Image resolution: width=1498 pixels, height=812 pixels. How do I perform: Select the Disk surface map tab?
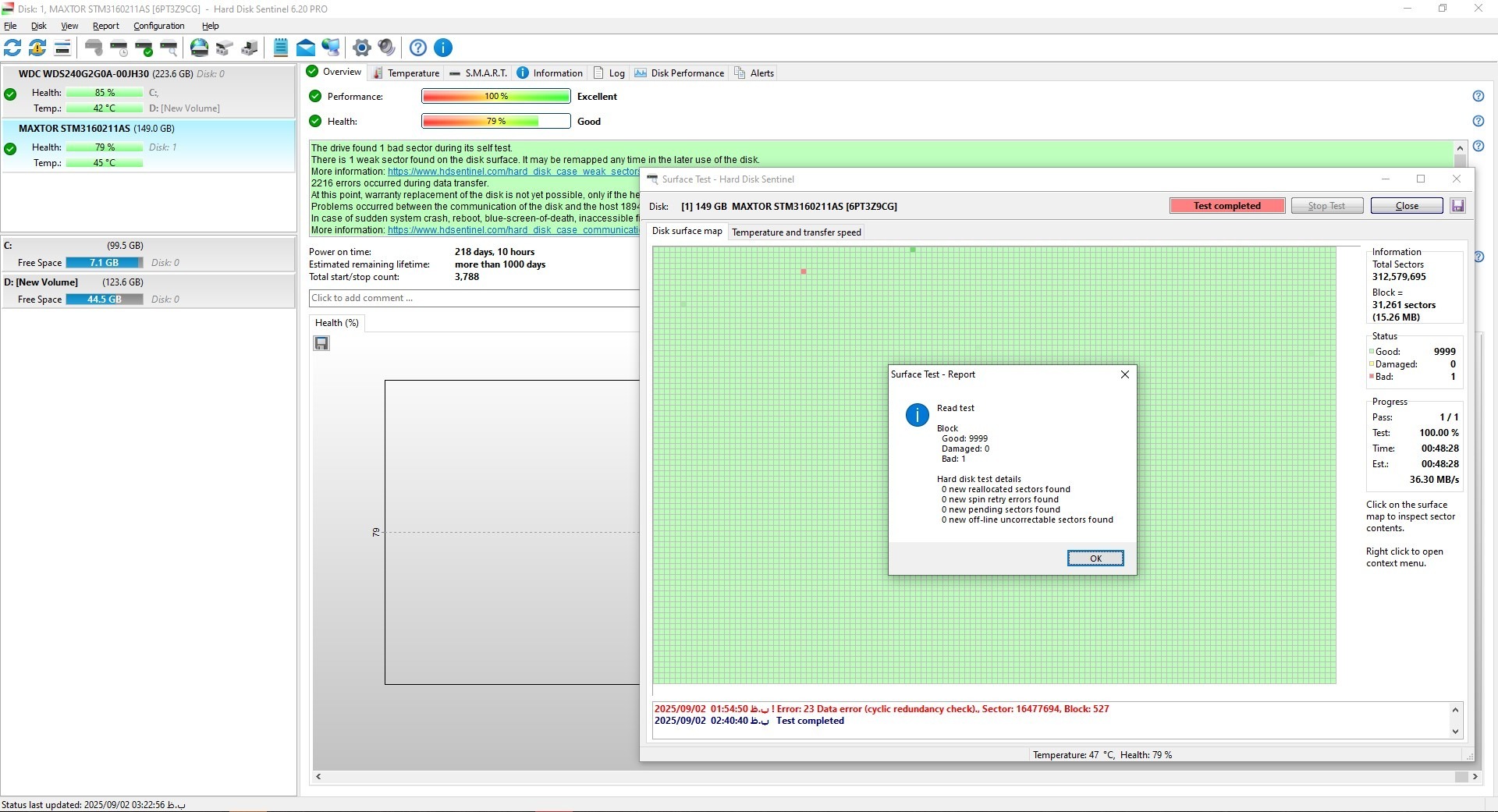(x=687, y=231)
